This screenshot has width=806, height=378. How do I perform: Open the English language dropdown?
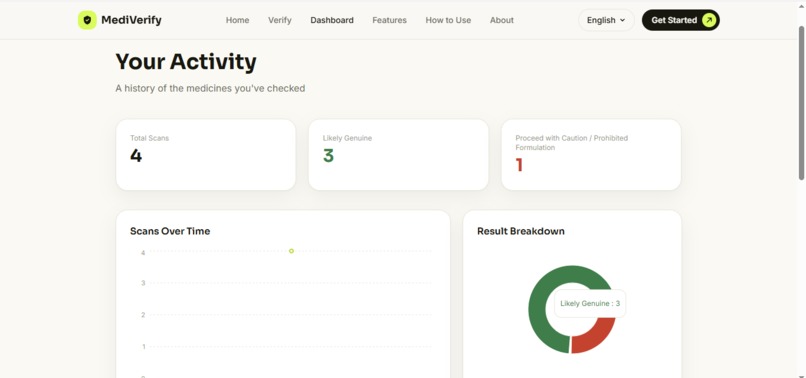tap(606, 20)
